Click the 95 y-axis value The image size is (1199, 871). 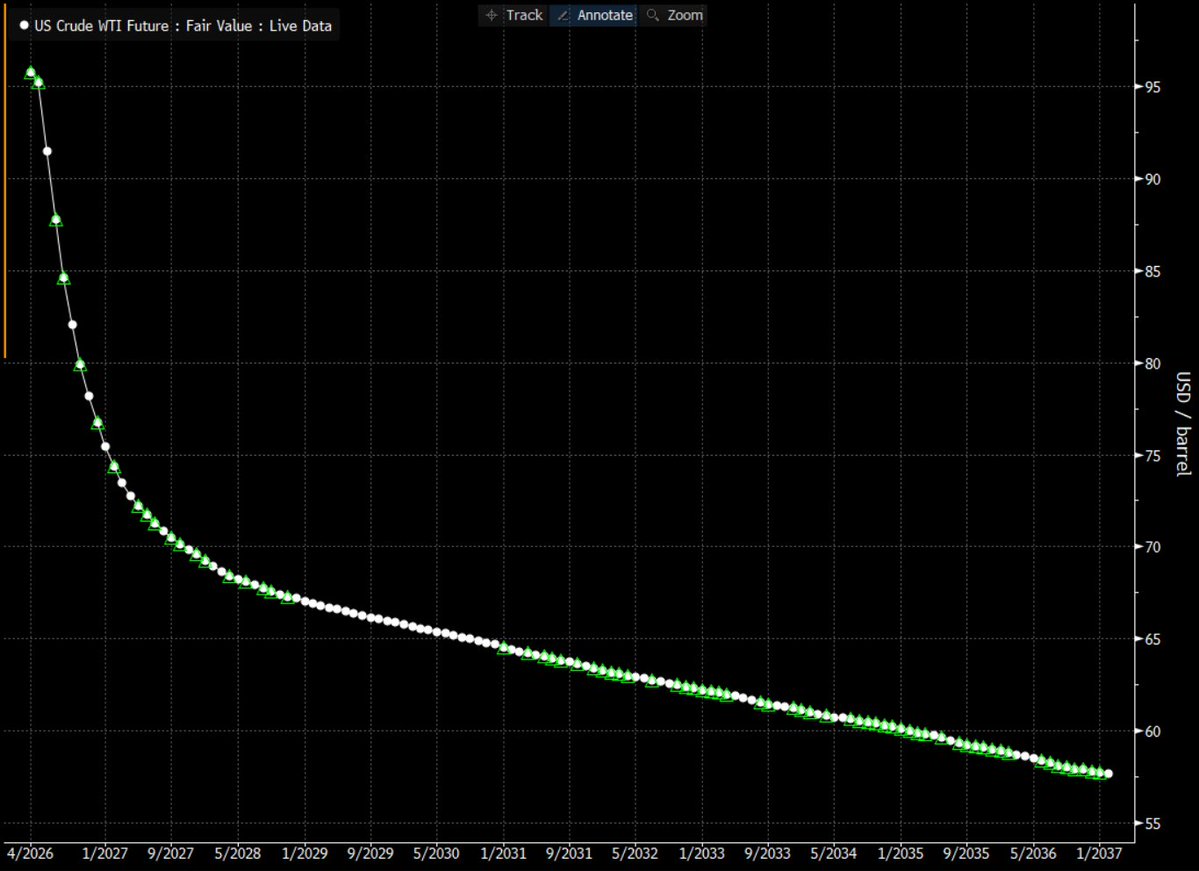click(x=1152, y=87)
